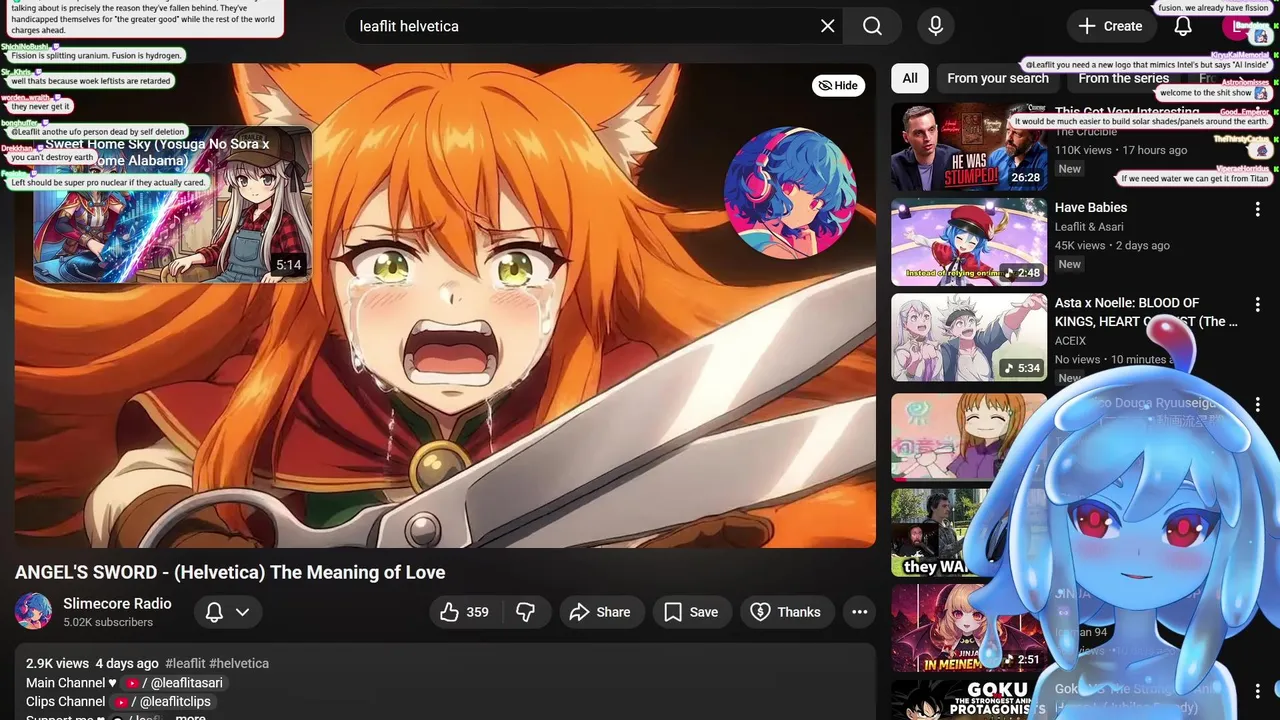
Task: Start voice search with the microphone icon
Action: pyautogui.click(x=935, y=26)
